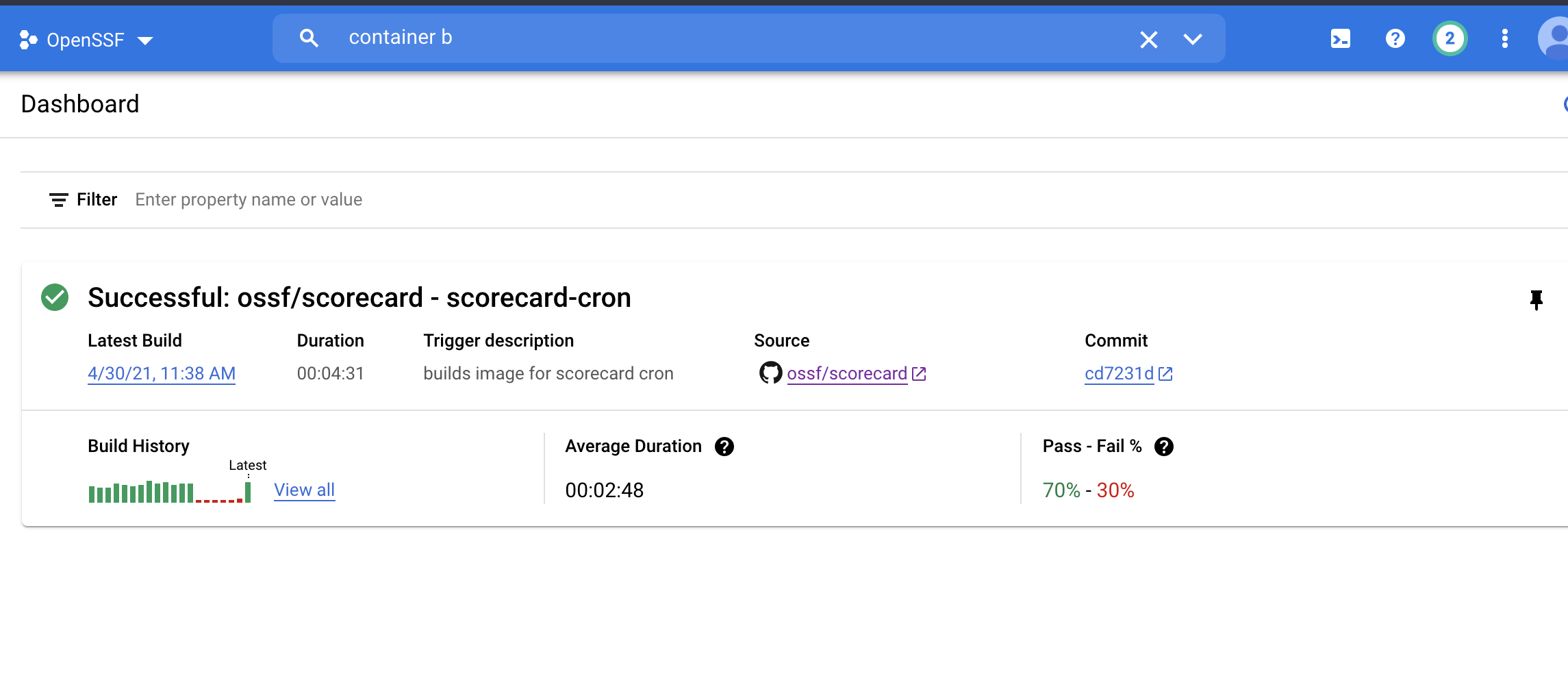Viewport: 1568px width, 689px height.
Task: Click the search magnifier icon
Action: click(x=309, y=38)
